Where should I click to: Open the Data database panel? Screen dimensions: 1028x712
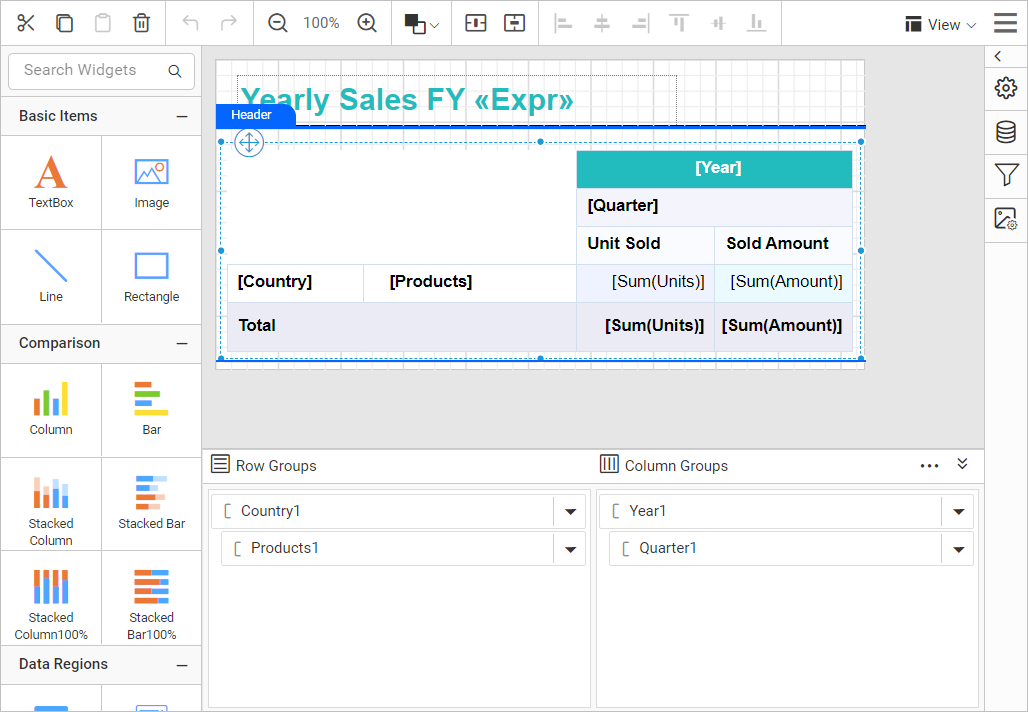pyautogui.click(x=1006, y=132)
